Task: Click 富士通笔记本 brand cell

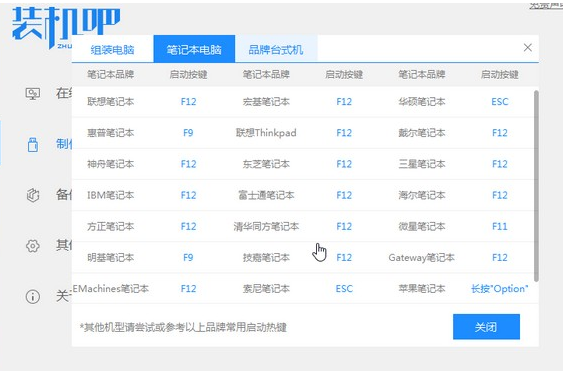Action: [266, 195]
